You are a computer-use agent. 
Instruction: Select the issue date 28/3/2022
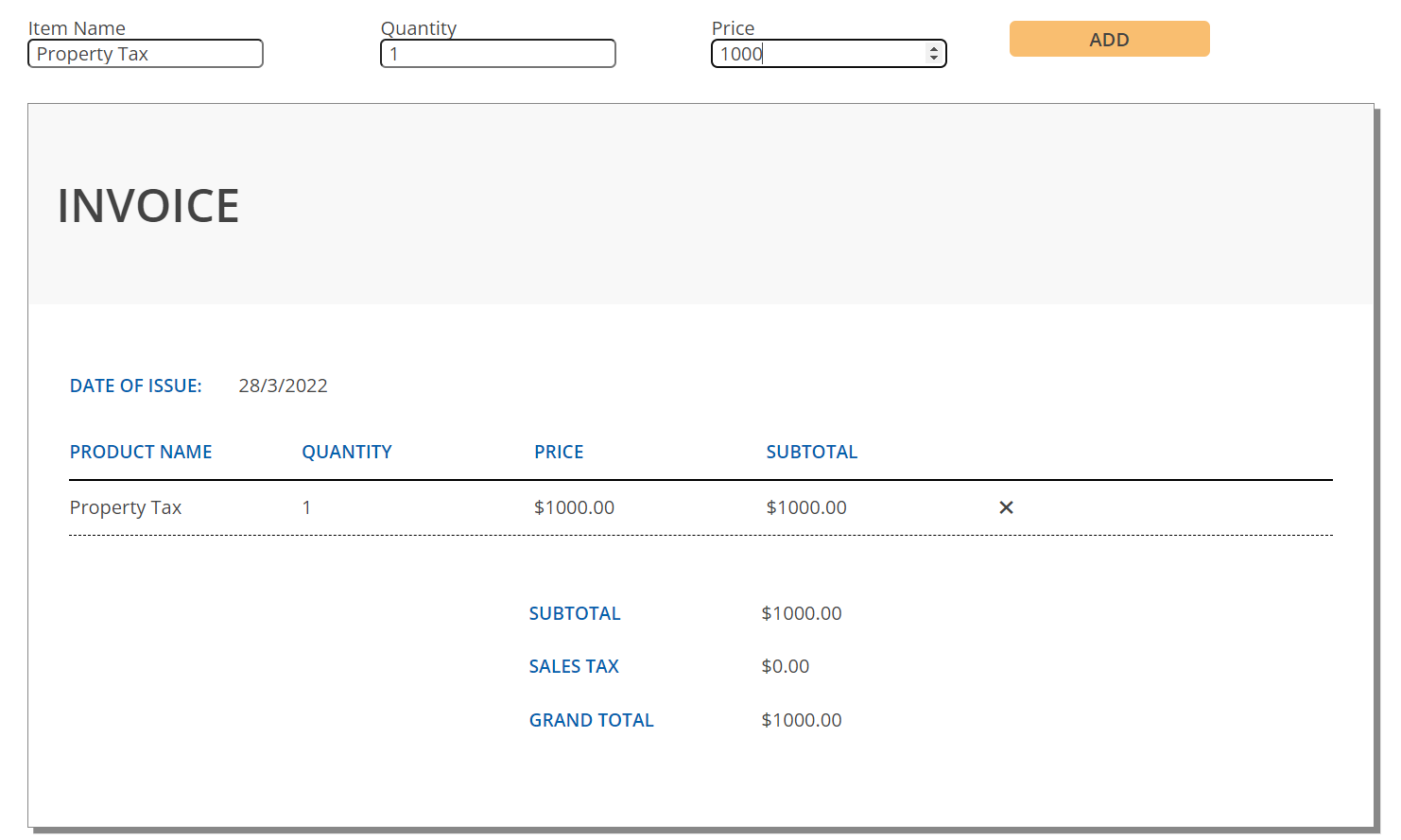click(x=283, y=386)
